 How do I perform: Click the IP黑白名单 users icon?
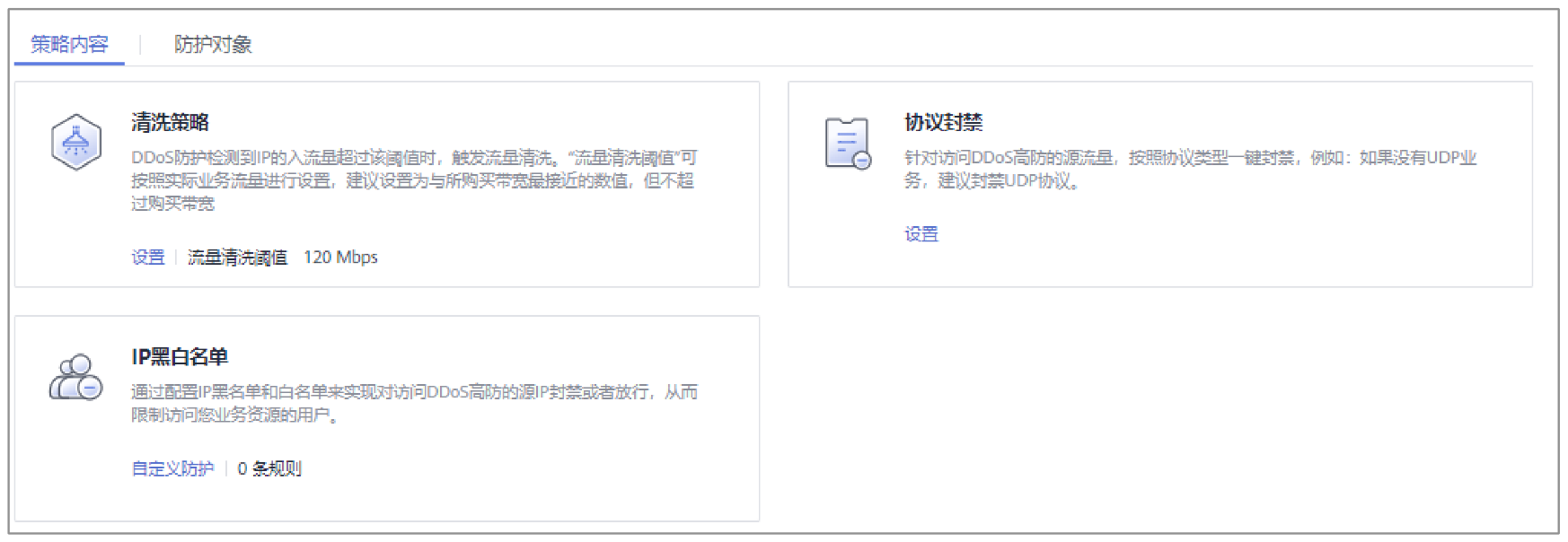75,377
